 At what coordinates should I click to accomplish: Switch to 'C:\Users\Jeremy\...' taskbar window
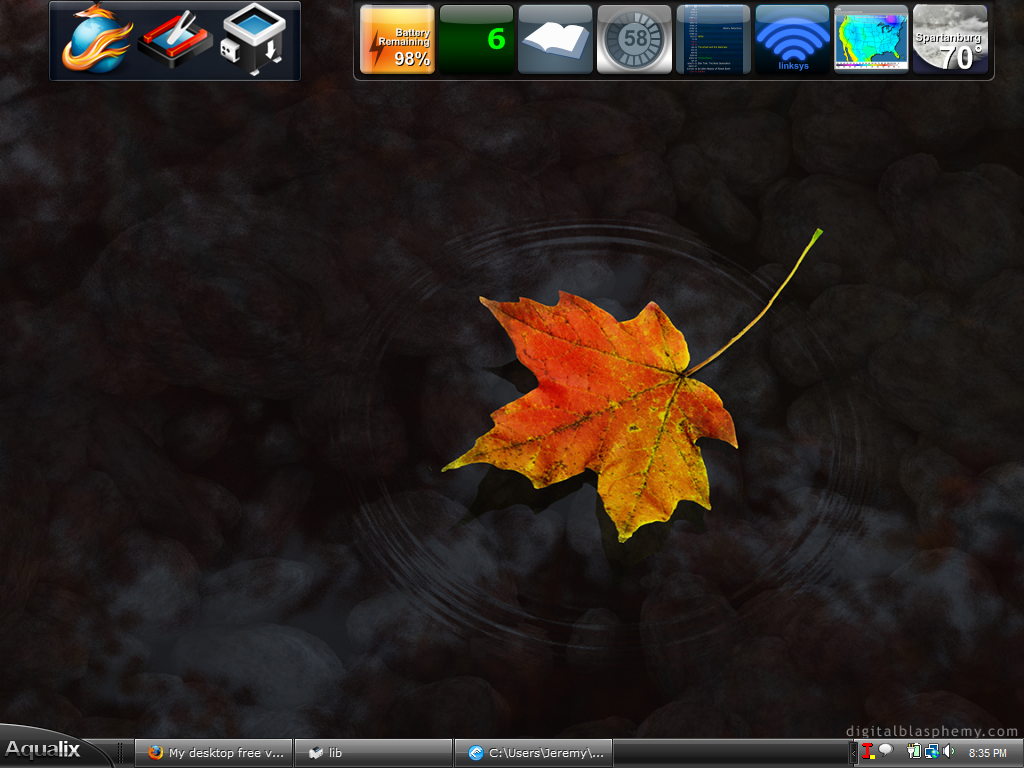point(533,753)
